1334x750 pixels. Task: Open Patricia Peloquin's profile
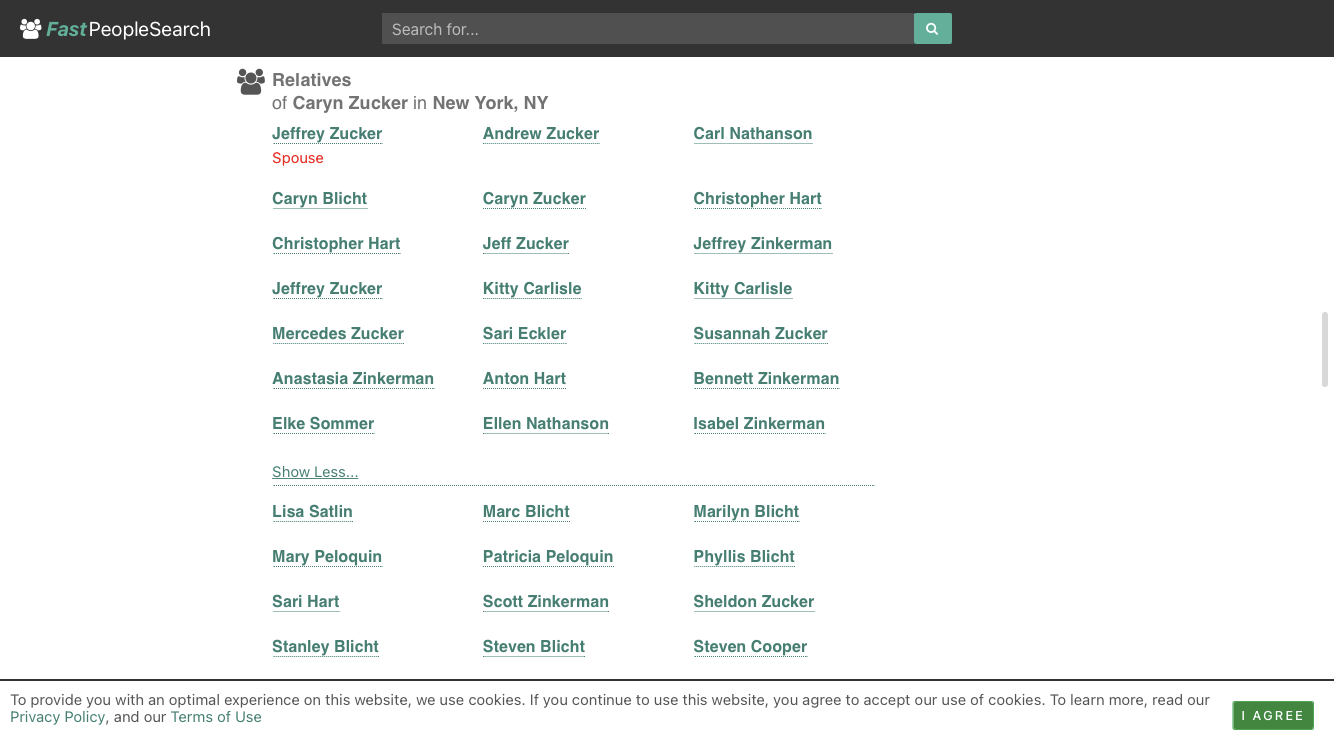[548, 556]
